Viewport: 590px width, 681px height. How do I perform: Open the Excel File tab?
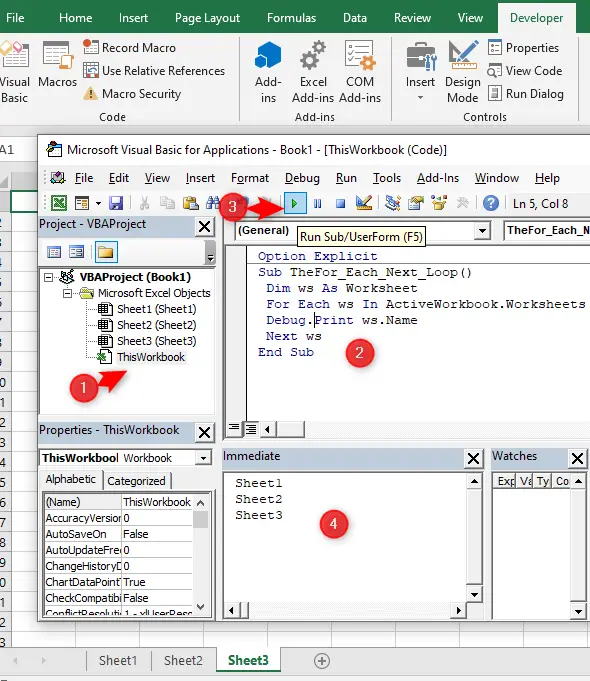(x=15, y=18)
